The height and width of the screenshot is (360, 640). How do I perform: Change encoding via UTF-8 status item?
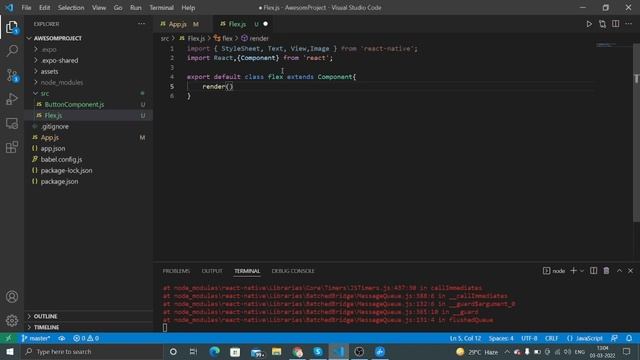529,338
